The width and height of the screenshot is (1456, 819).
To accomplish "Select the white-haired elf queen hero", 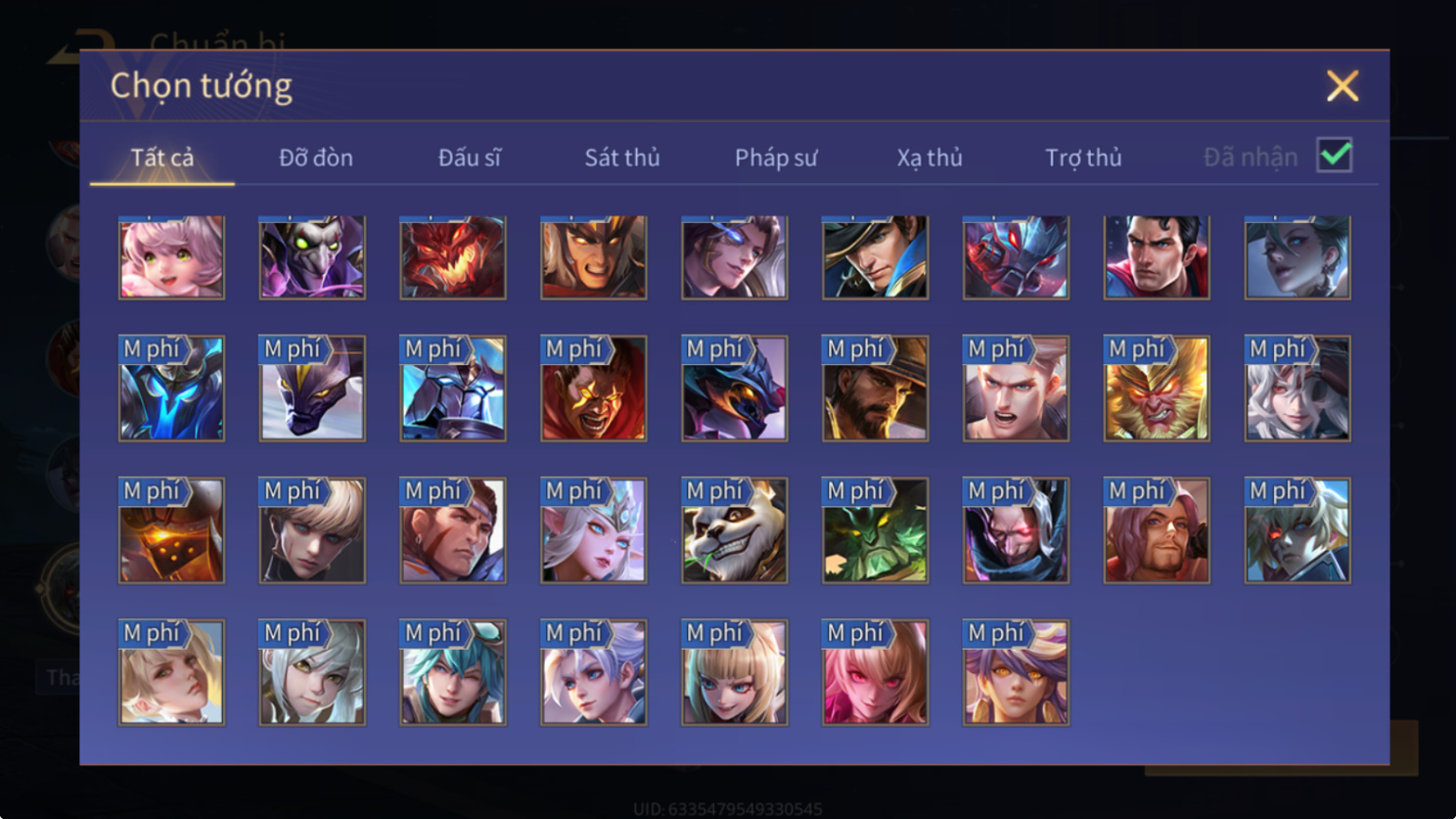I will tap(593, 530).
